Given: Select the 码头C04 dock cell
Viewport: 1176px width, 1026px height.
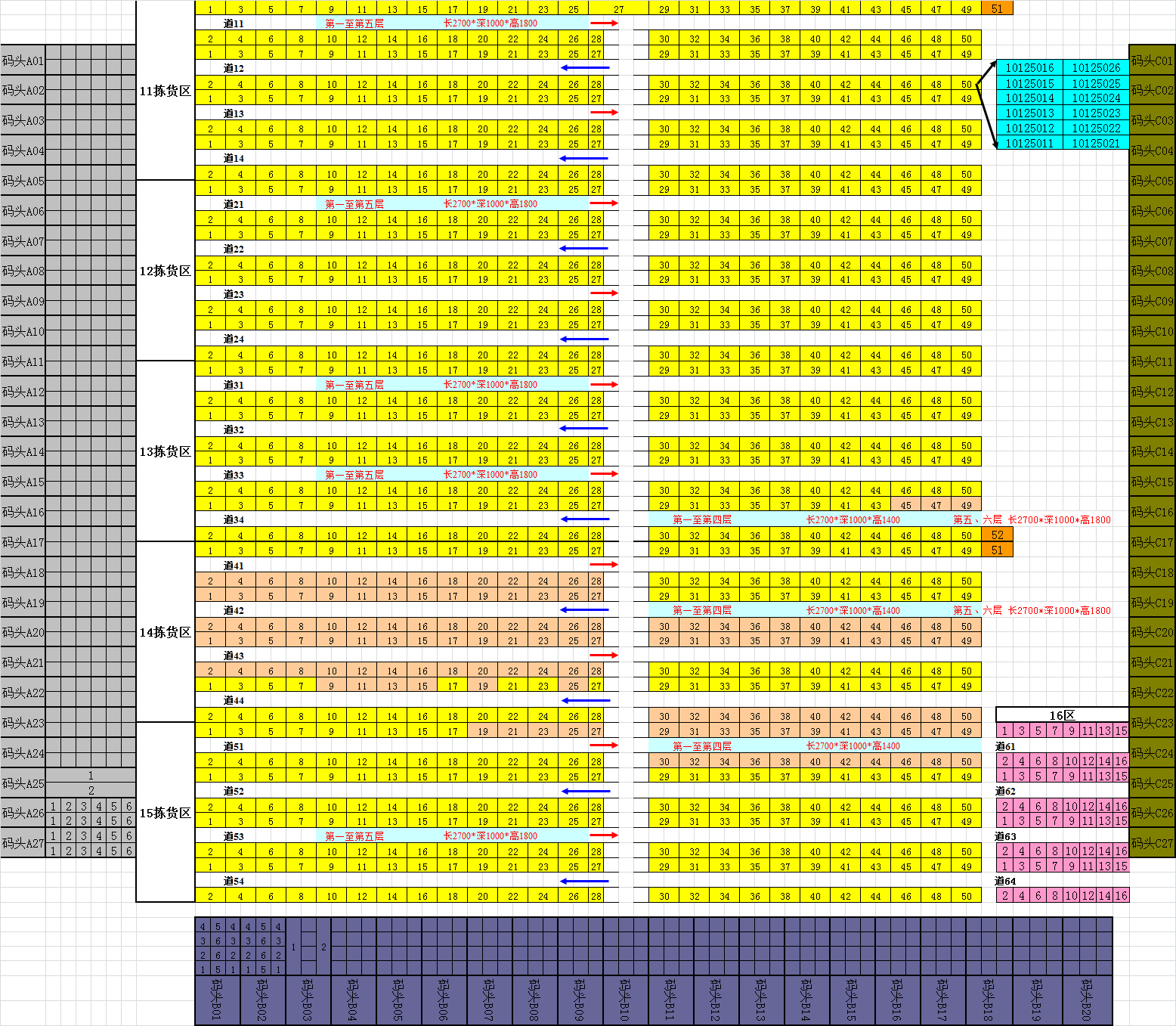Looking at the screenshot, I should (1152, 150).
